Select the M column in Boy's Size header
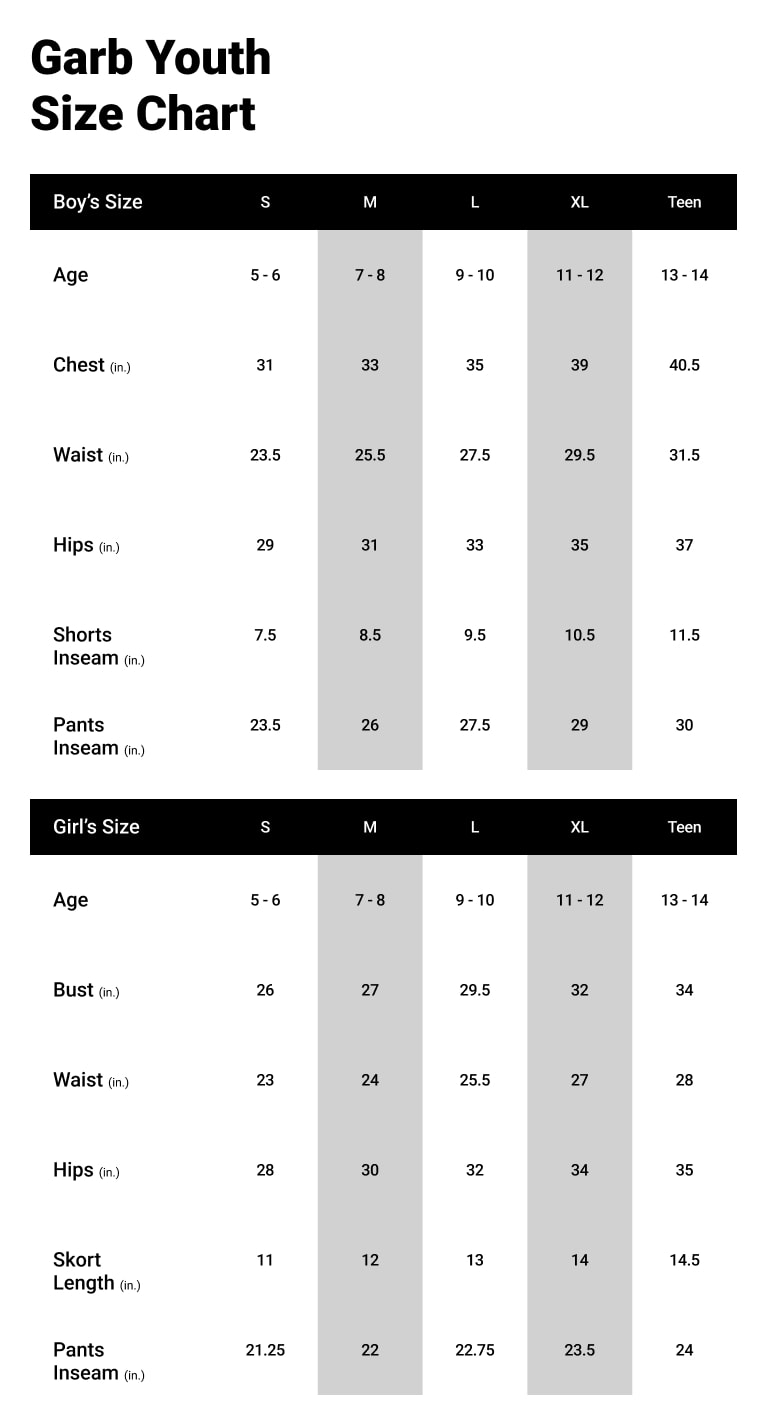This screenshot has height=1425, width=767. [x=370, y=202]
